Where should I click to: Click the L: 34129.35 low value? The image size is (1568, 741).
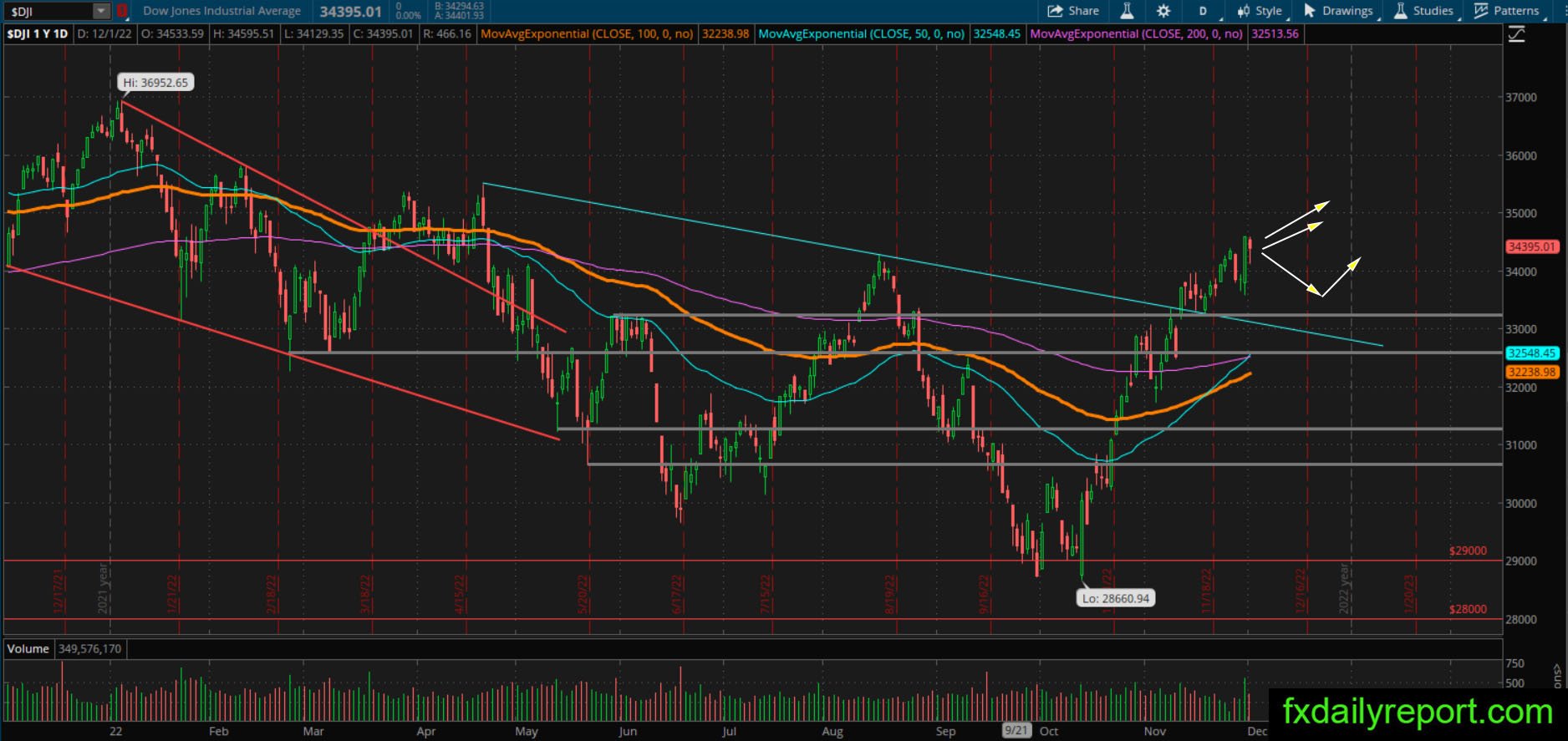click(313, 34)
